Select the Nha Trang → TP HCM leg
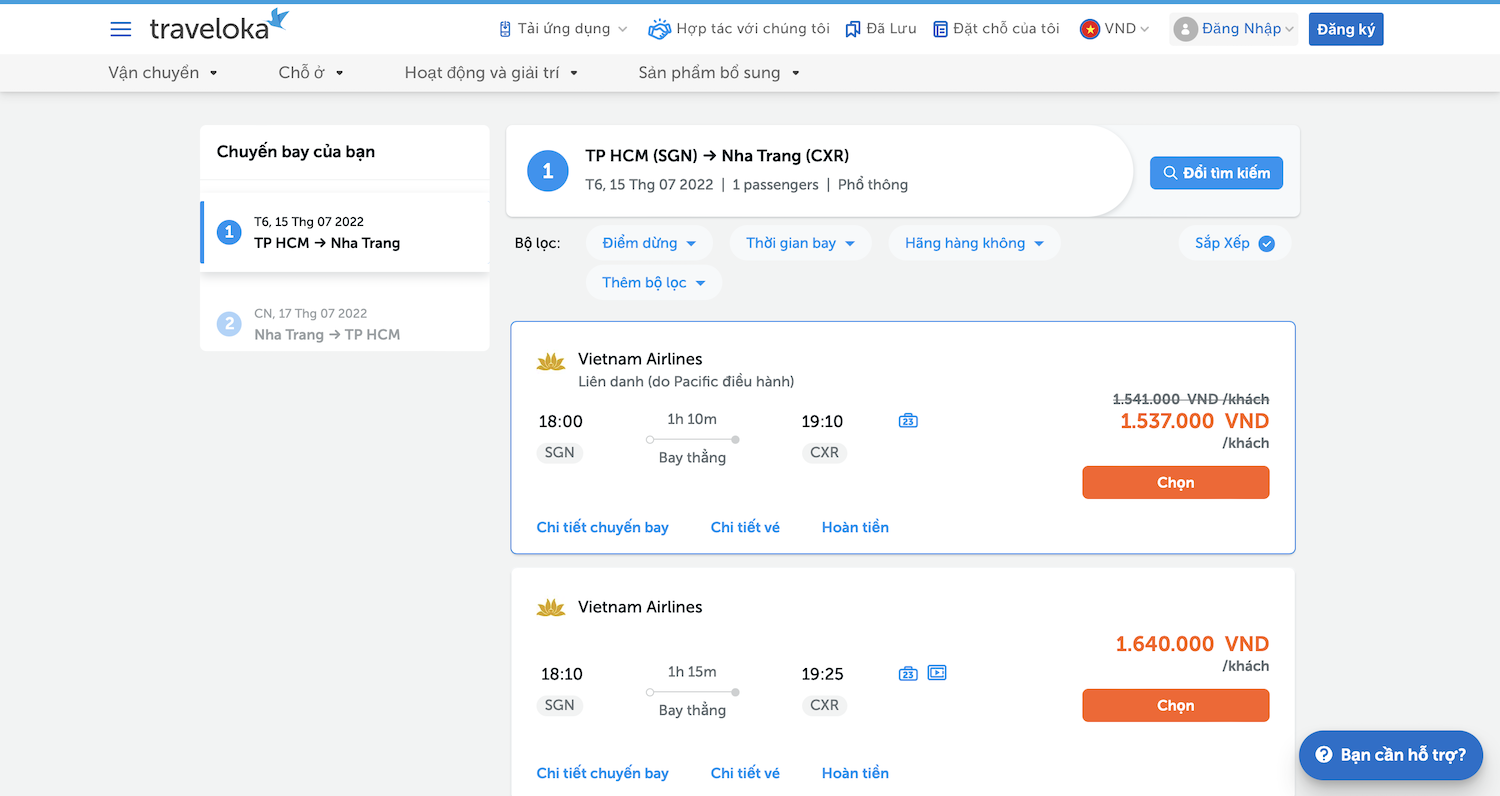Viewport: 1500px width, 796px height. tap(345, 324)
